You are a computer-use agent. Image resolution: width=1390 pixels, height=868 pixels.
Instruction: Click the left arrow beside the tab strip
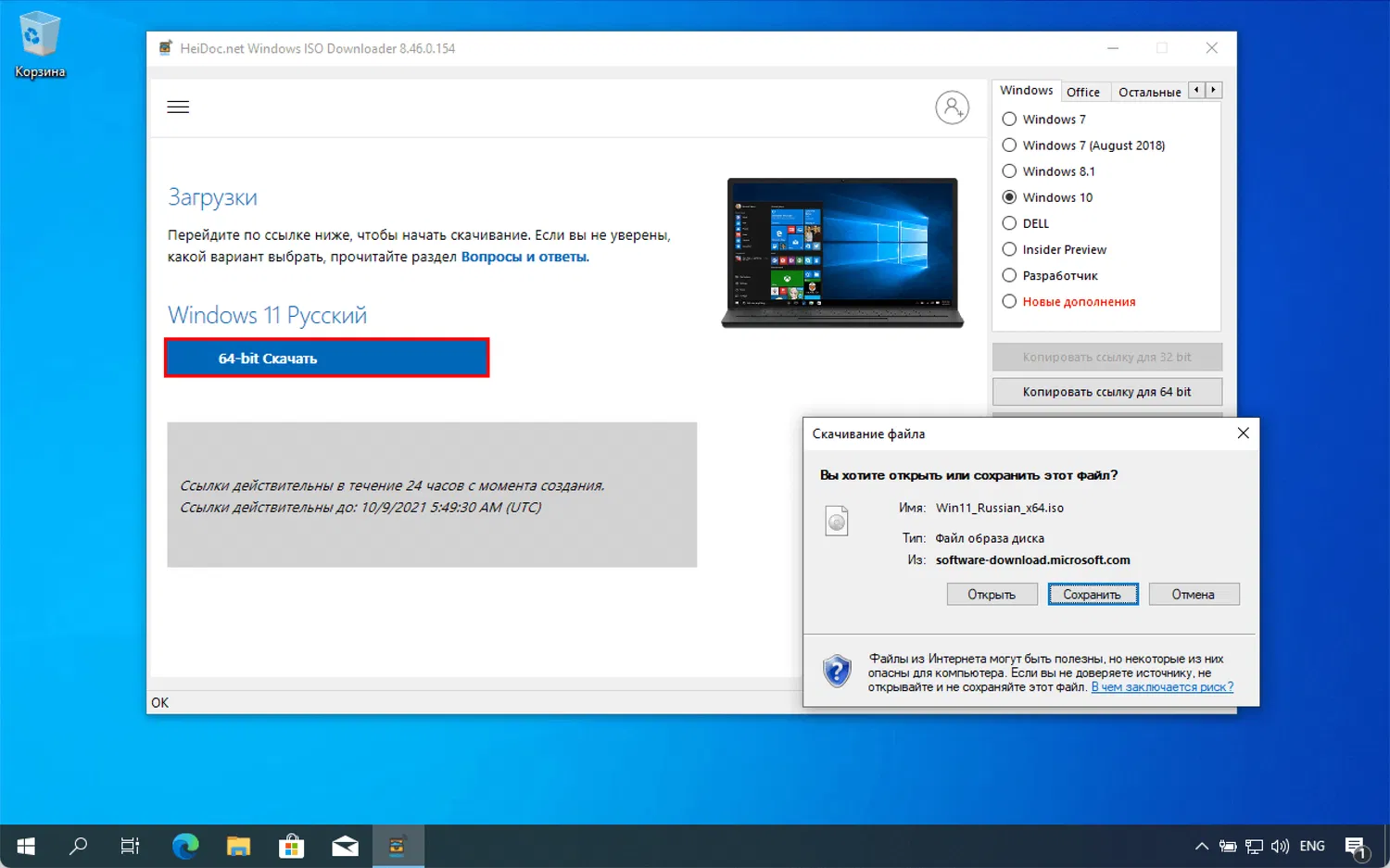click(x=1195, y=90)
